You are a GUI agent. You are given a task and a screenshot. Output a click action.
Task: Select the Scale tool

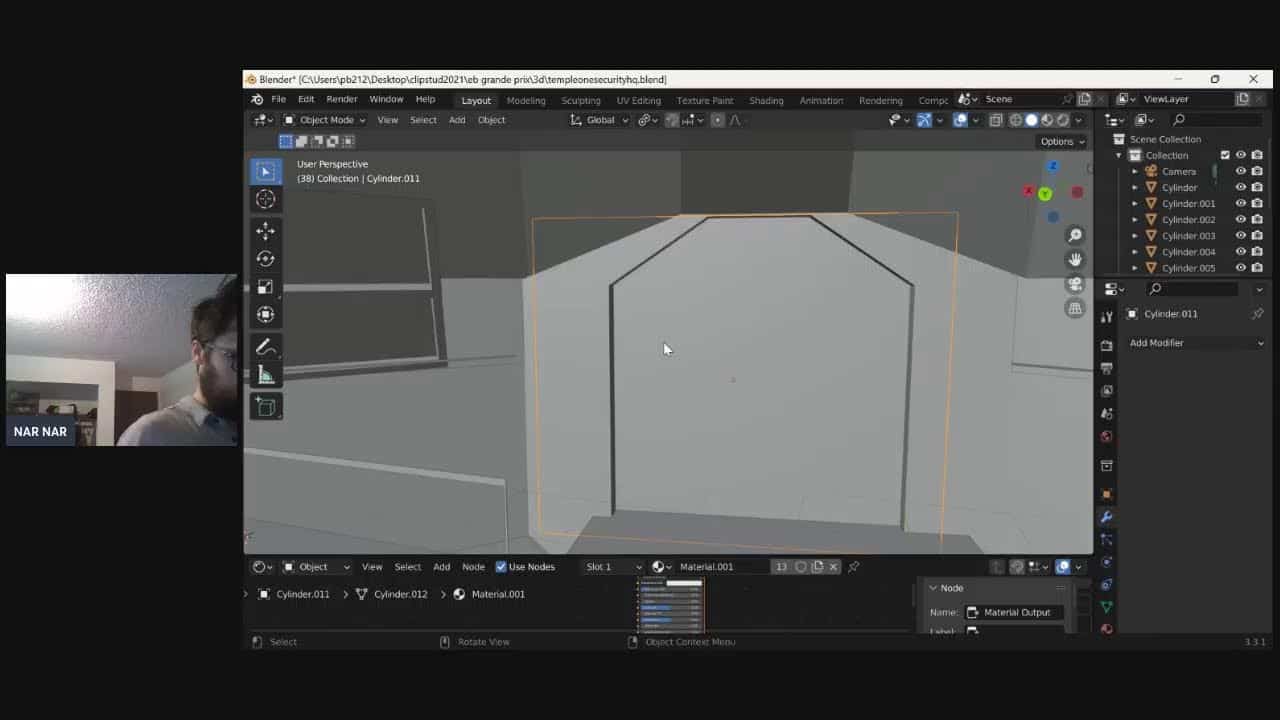[265, 287]
